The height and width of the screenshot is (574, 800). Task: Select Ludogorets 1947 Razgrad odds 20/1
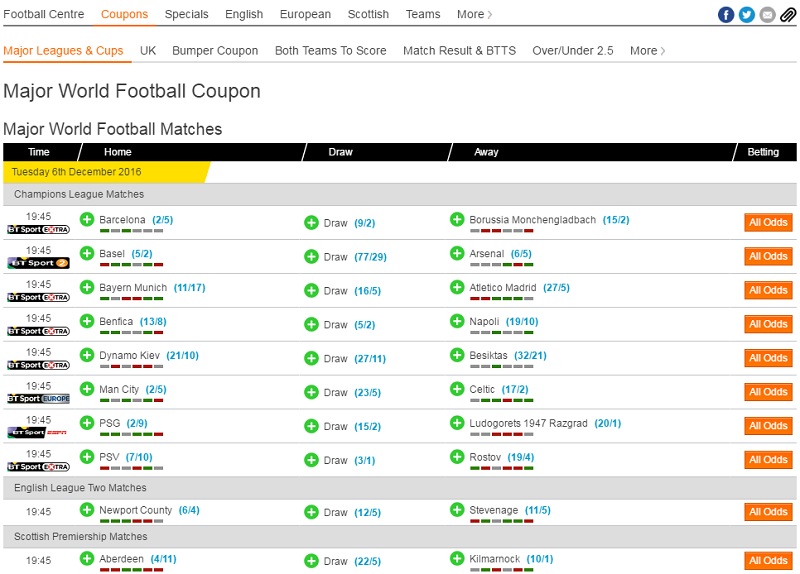(607, 423)
